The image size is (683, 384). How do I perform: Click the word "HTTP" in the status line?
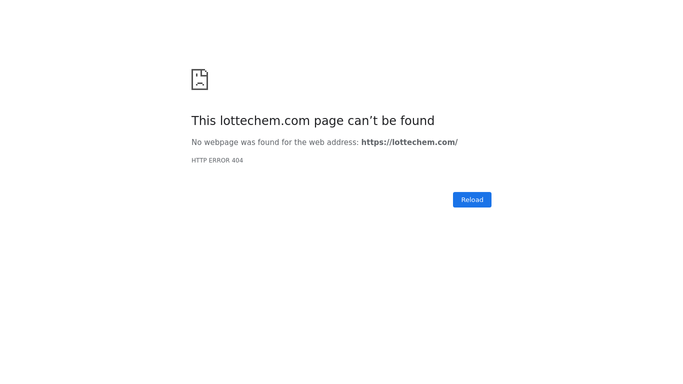click(x=199, y=161)
